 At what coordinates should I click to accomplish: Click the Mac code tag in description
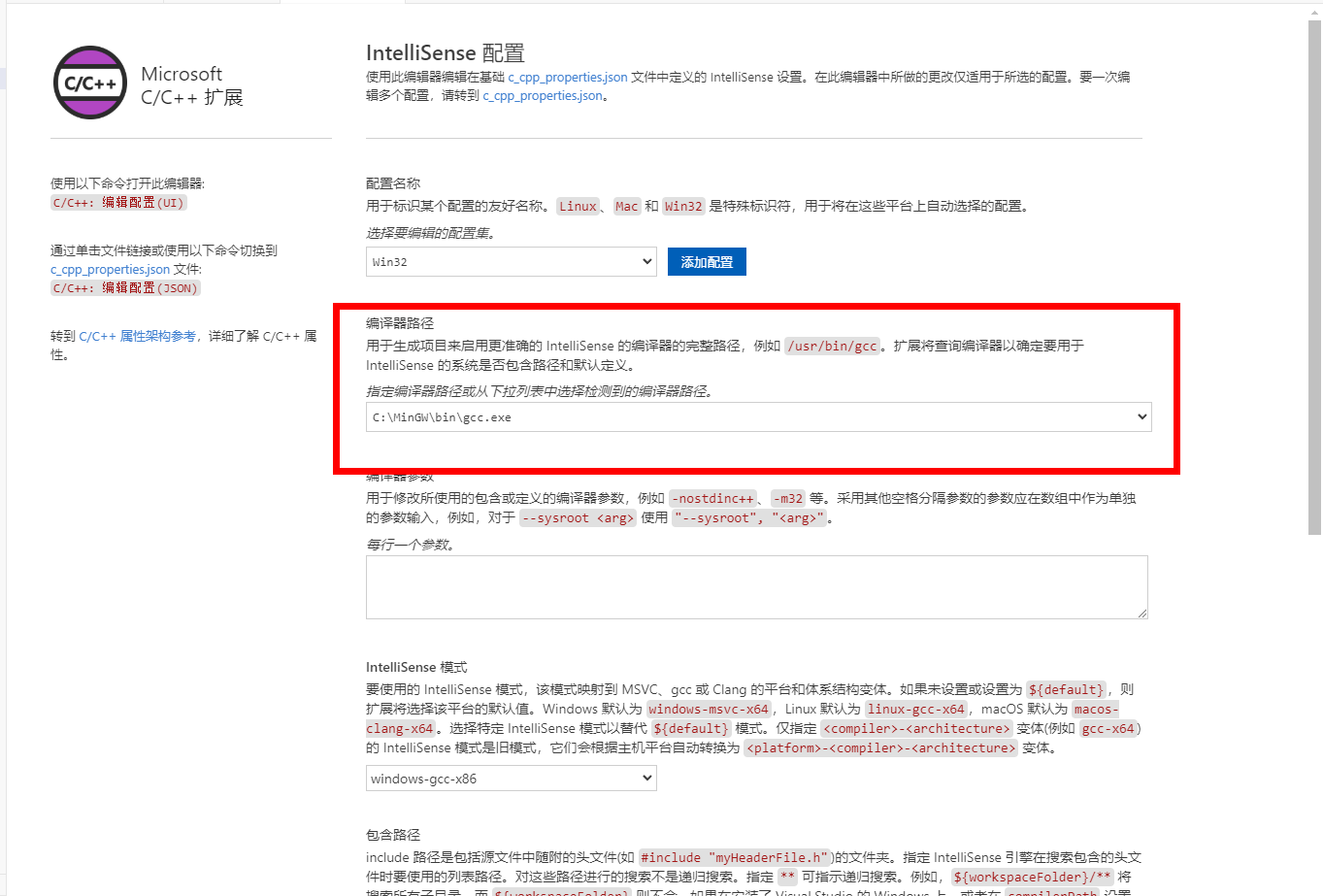coord(627,206)
